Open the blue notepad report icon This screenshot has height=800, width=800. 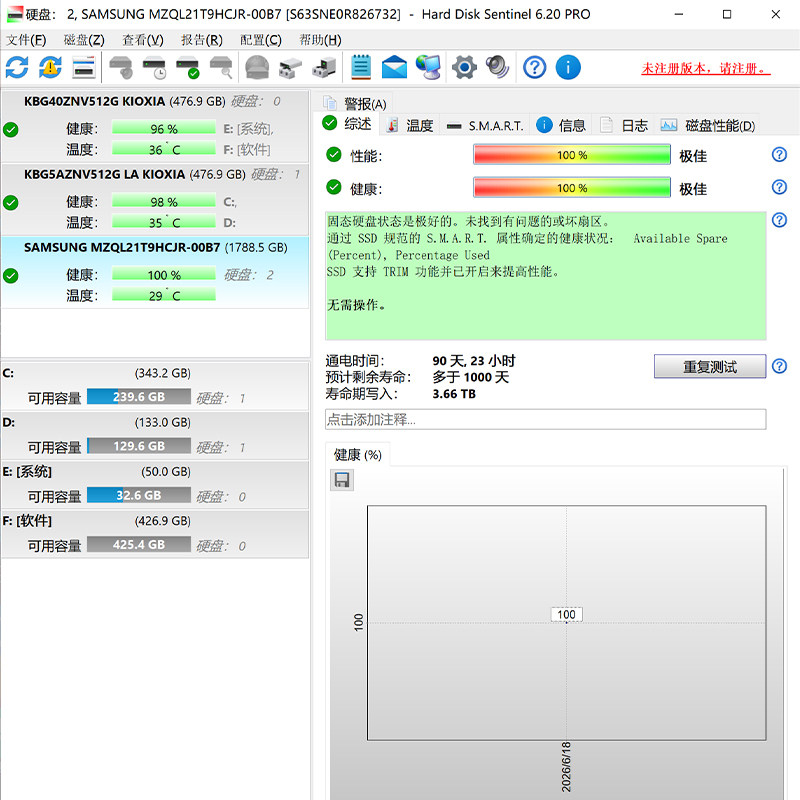(361, 67)
